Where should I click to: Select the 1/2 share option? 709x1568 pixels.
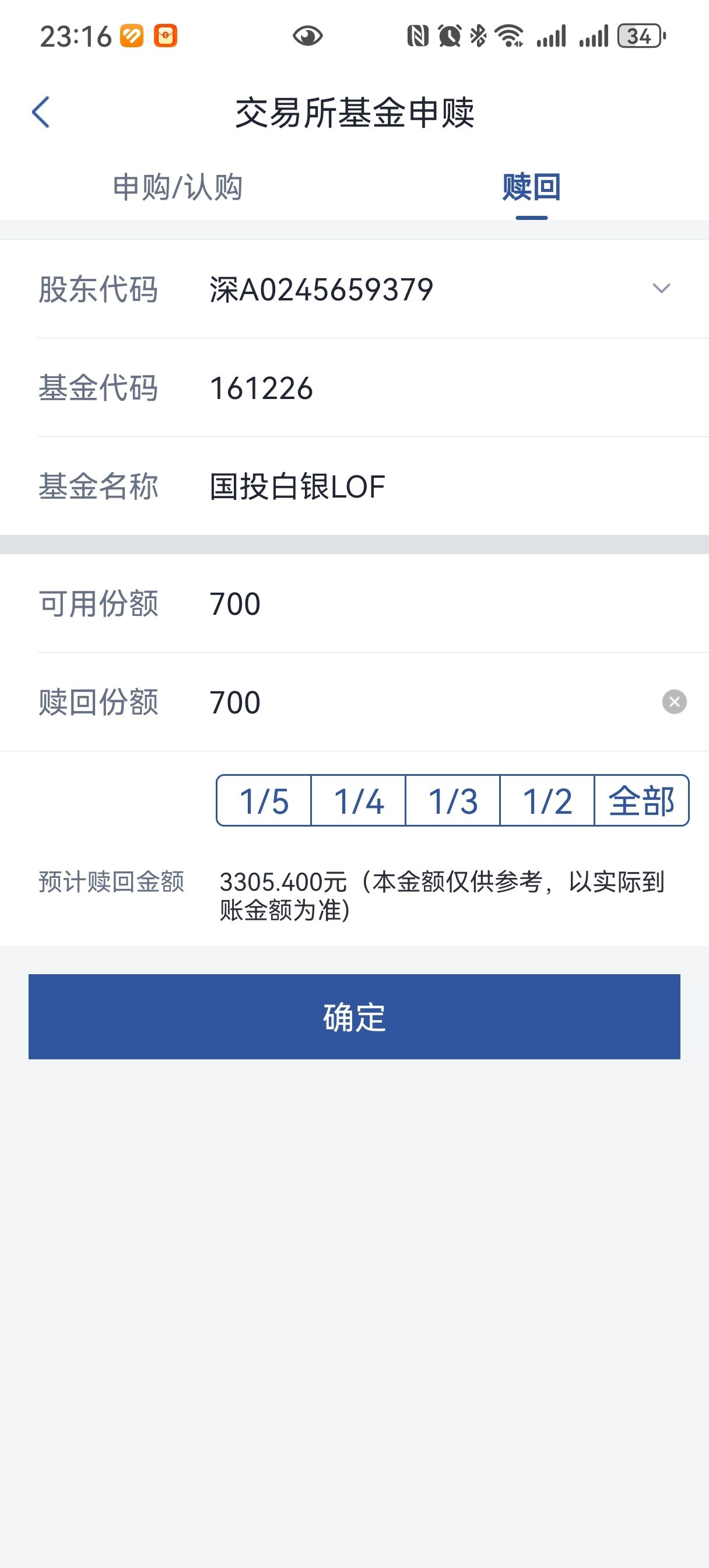click(x=547, y=801)
